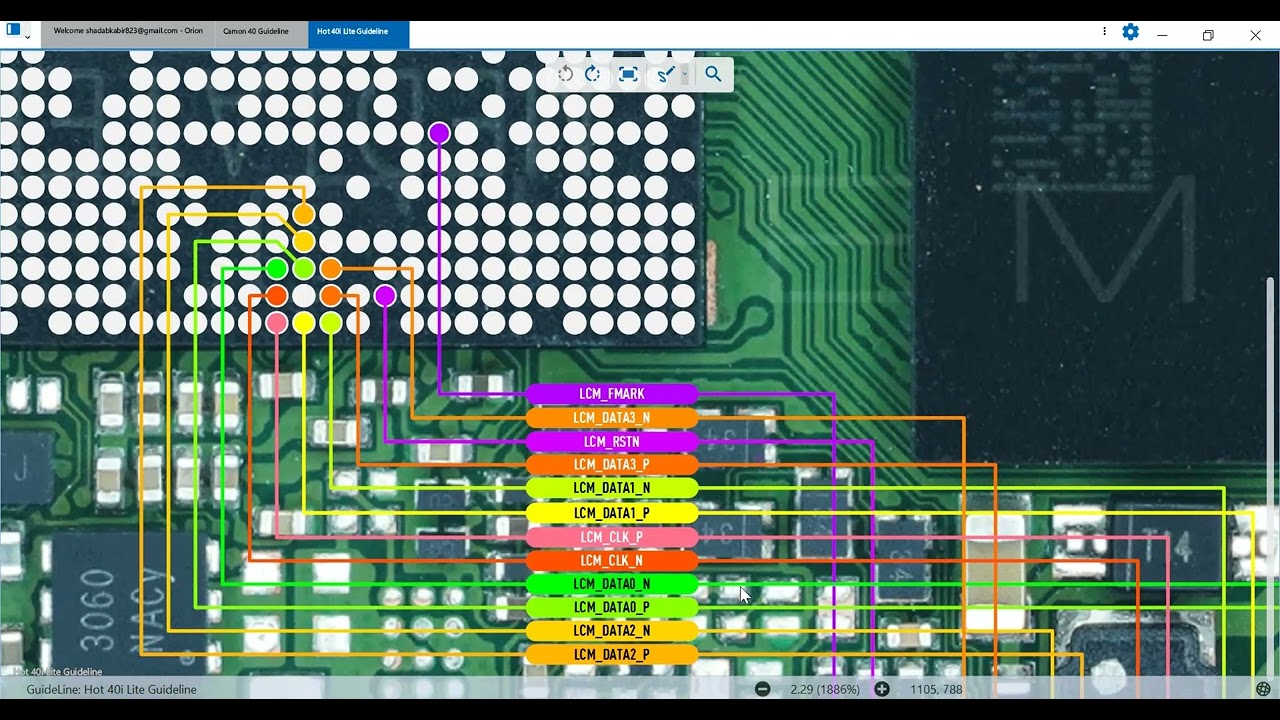
Task: Select the LCM_RSTN signal label
Action: [612, 441]
